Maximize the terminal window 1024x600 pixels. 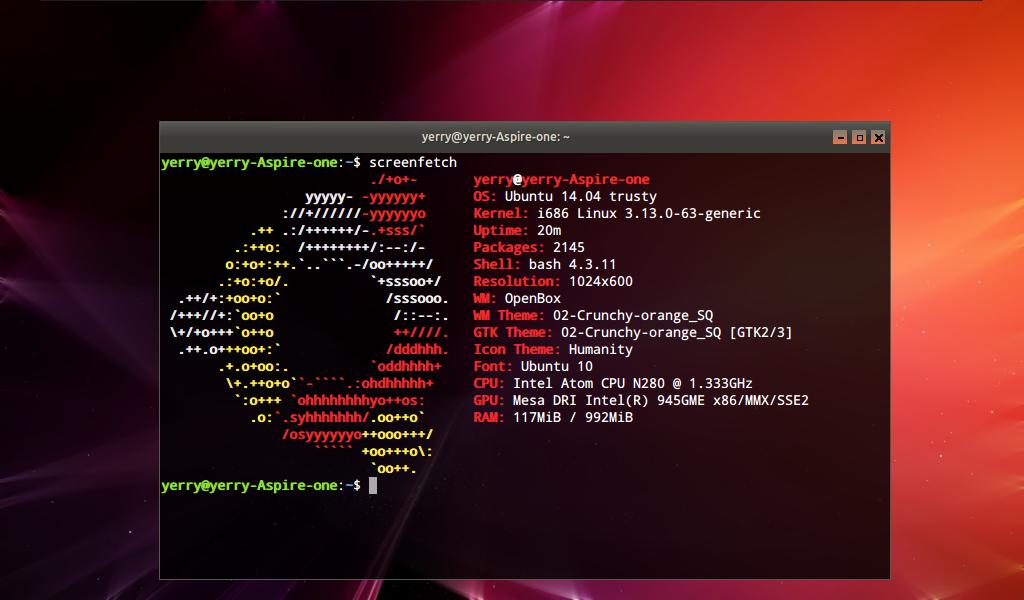coord(859,137)
